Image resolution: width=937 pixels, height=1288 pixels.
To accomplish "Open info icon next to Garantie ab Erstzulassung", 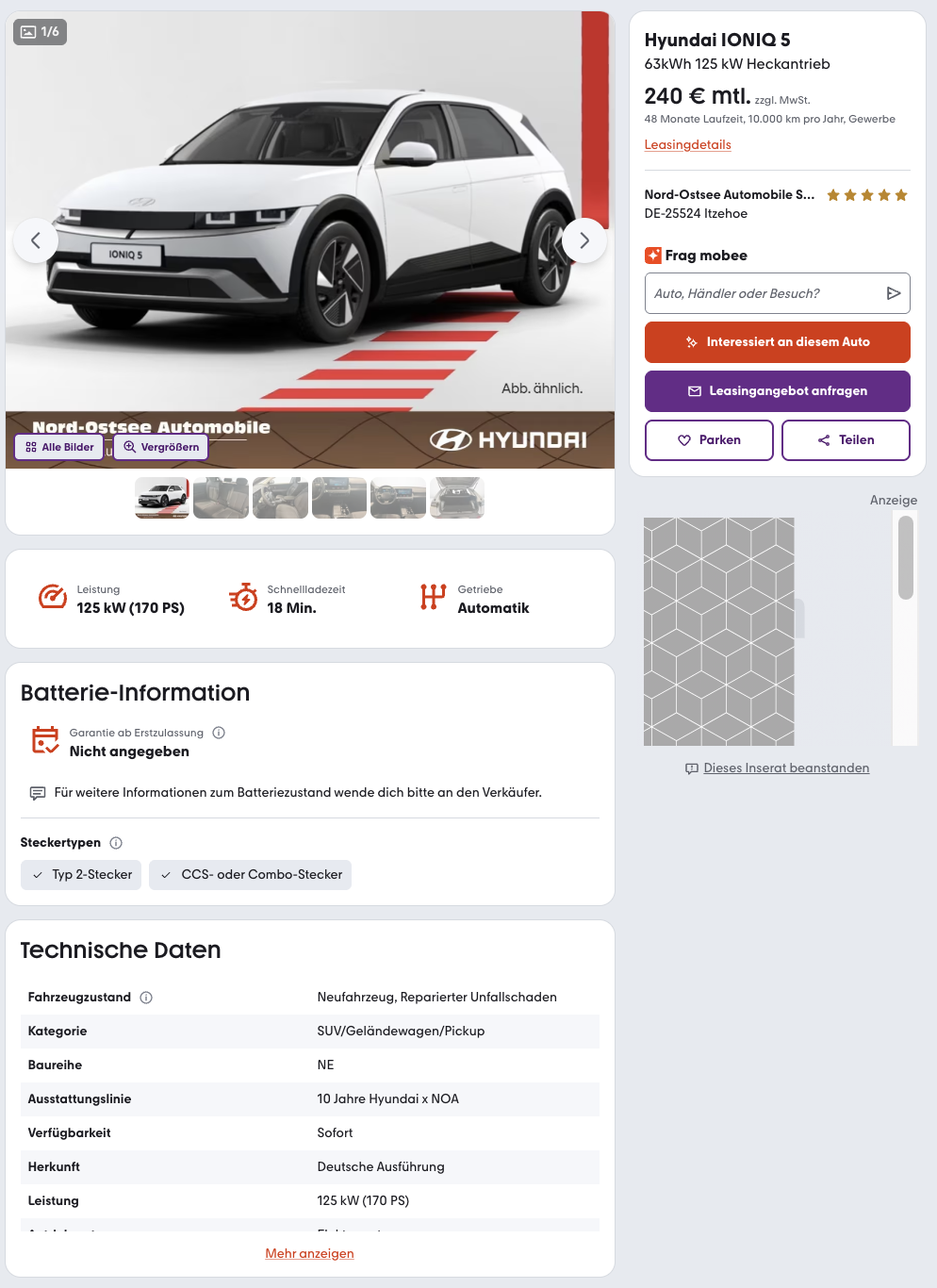I will pos(219,733).
